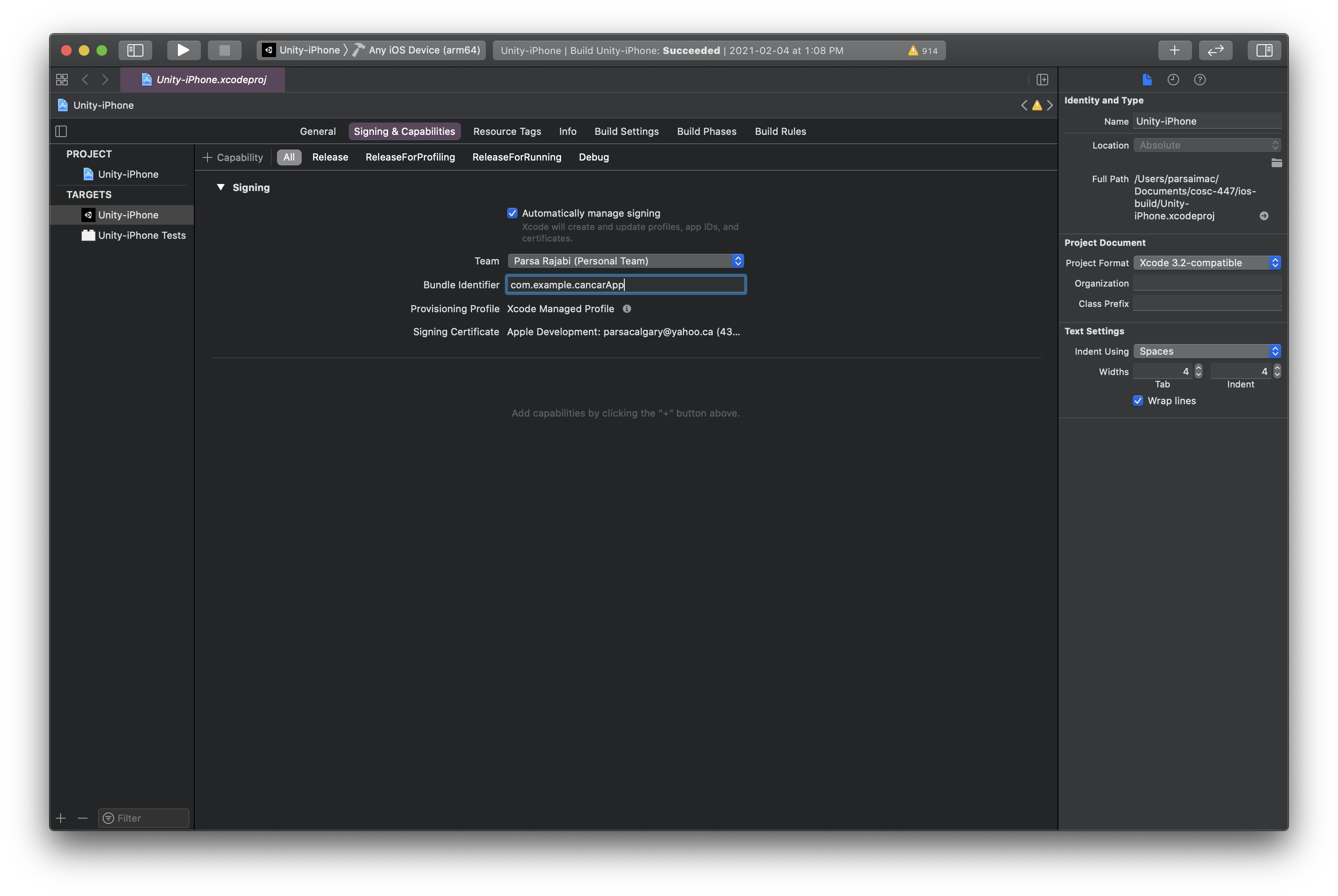Select the Debug configuration tab
Image resolution: width=1338 pixels, height=896 pixels.
pyautogui.click(x=593, y=157)
